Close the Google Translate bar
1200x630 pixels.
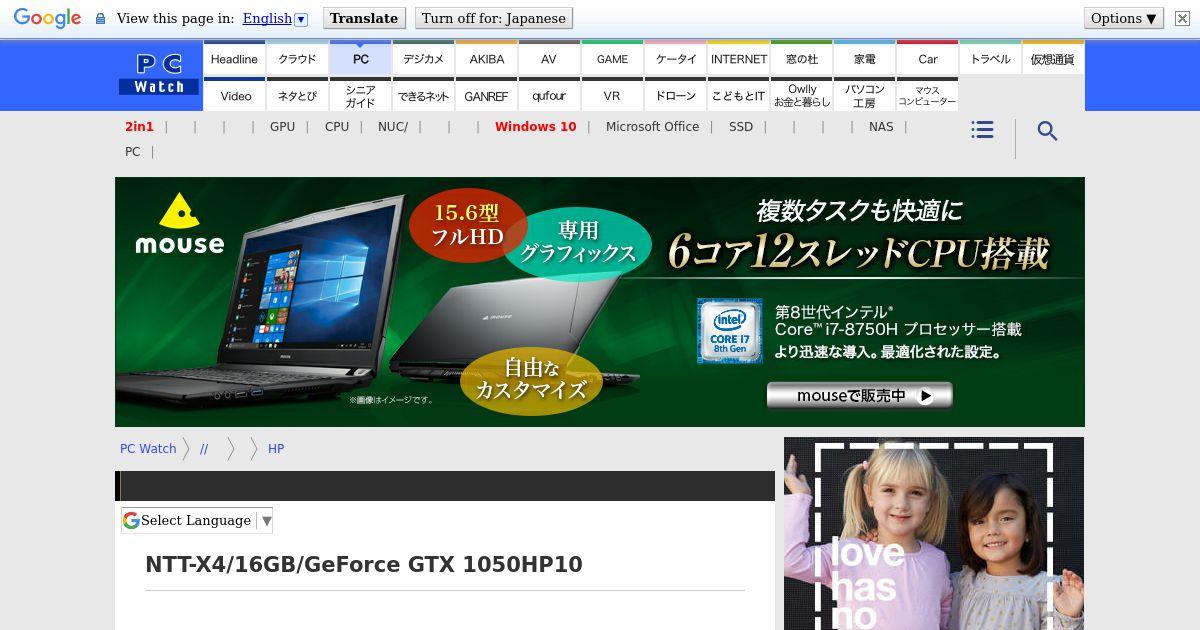coord(1182,18)
